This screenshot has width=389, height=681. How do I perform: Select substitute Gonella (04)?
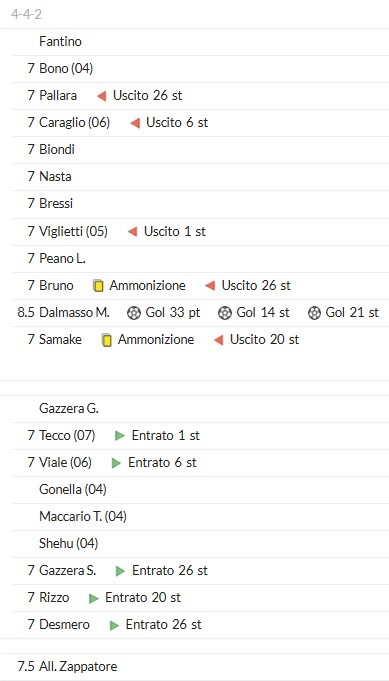73,489
